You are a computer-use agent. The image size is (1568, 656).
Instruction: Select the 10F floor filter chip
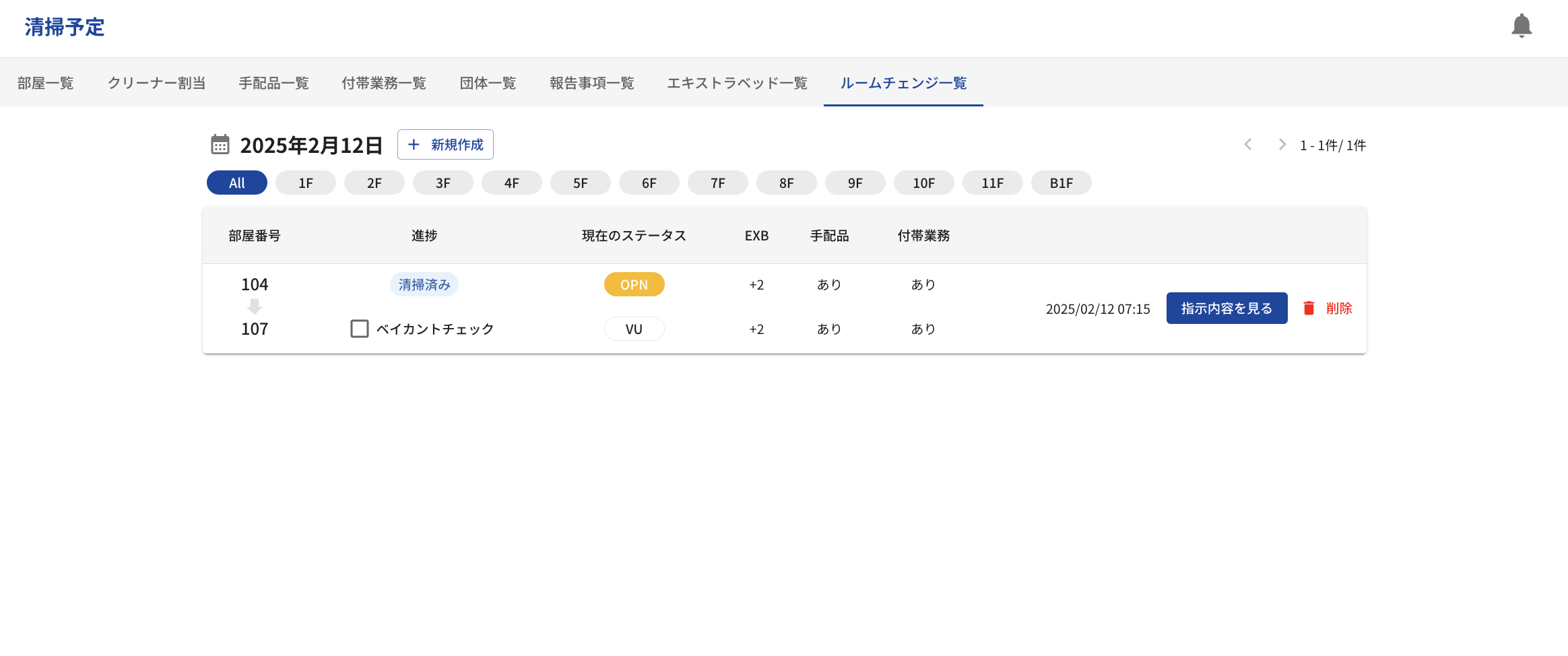[924, 183]
